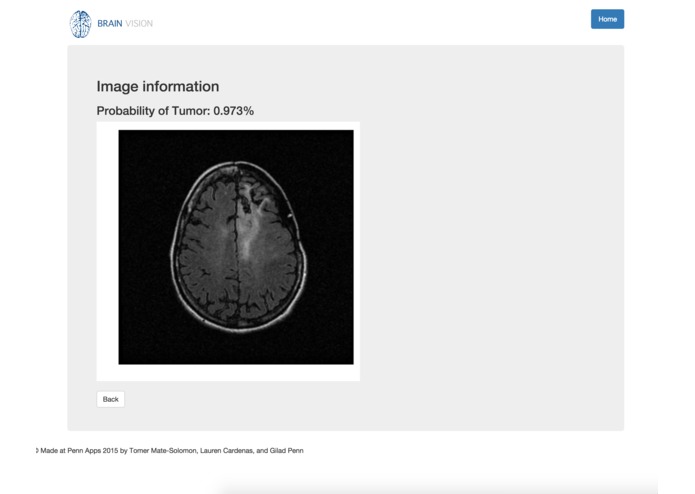Click the BRAIN VISION brand text
The height and width of the screenshot is (494, 695).
125,23
